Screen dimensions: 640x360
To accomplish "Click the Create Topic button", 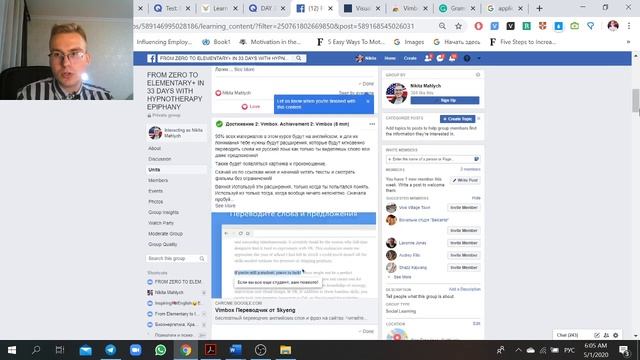I will (458, 119).
